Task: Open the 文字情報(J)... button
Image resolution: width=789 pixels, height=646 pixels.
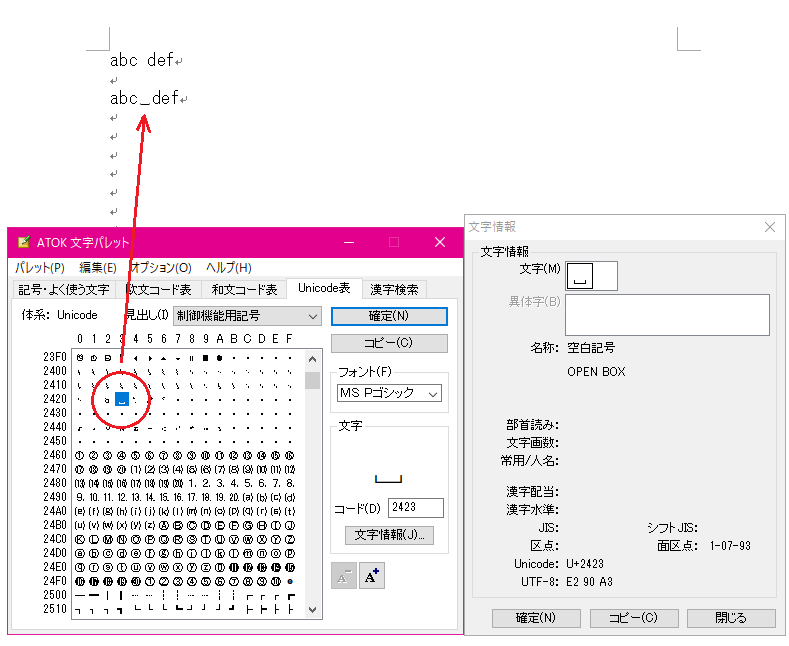Action: click(389, 535)
